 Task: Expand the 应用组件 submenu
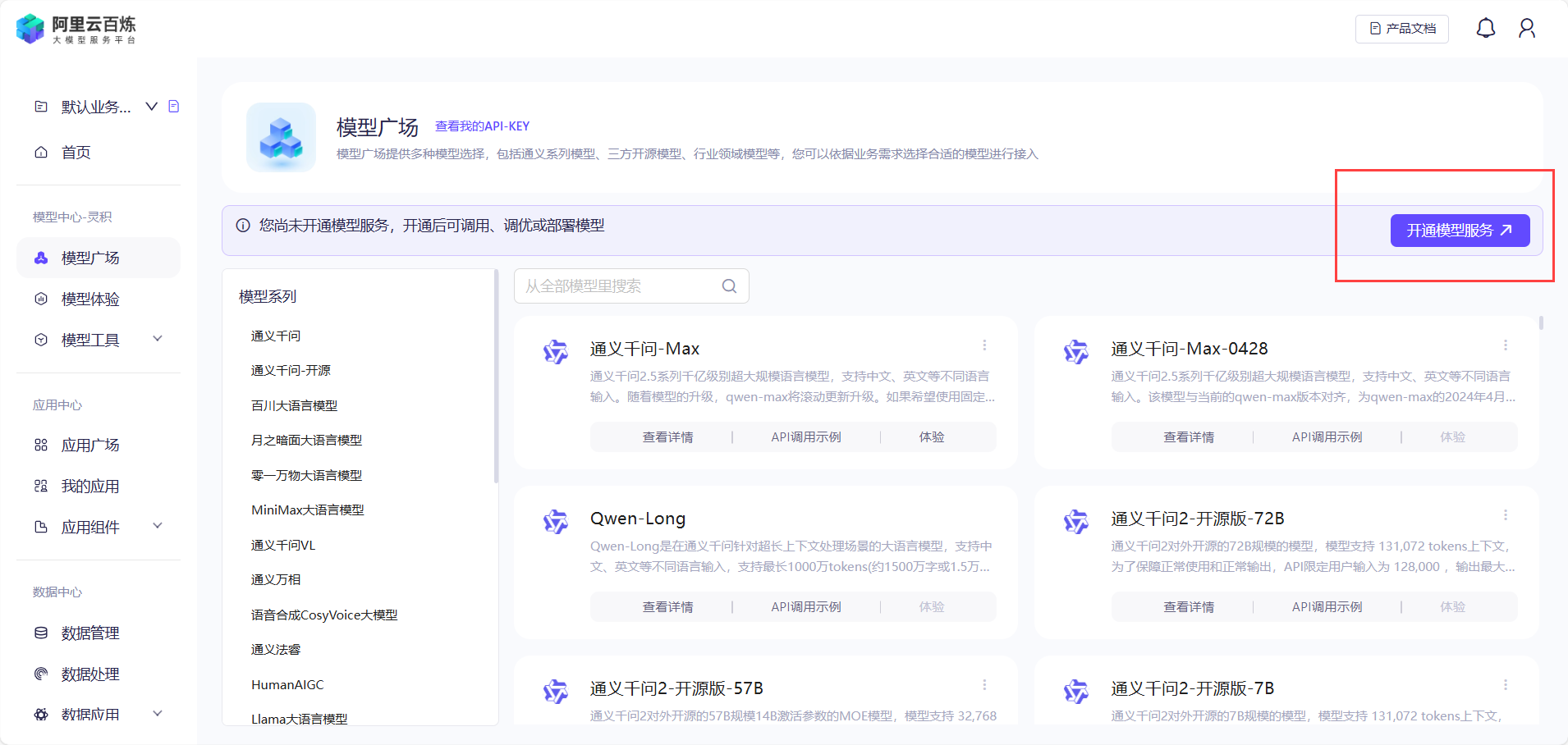click(158, 526)
